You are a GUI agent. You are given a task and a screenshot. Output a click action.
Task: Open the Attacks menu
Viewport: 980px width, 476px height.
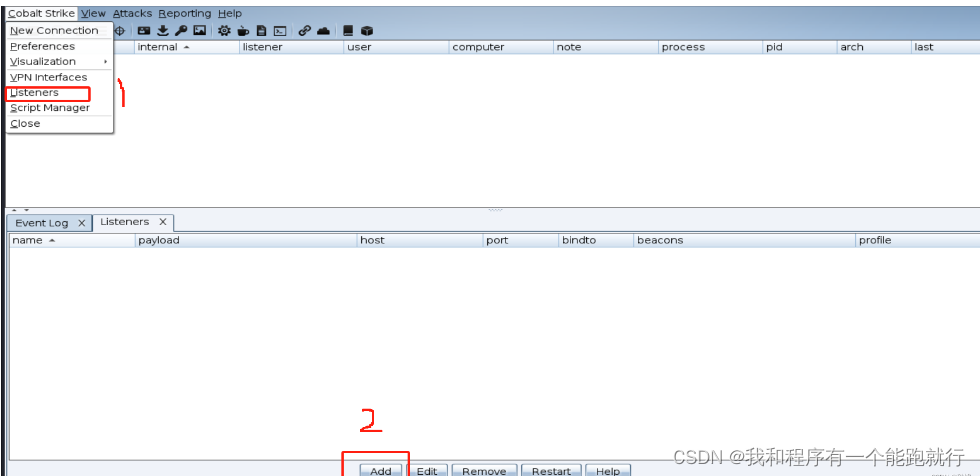click(x=132, y=13)
